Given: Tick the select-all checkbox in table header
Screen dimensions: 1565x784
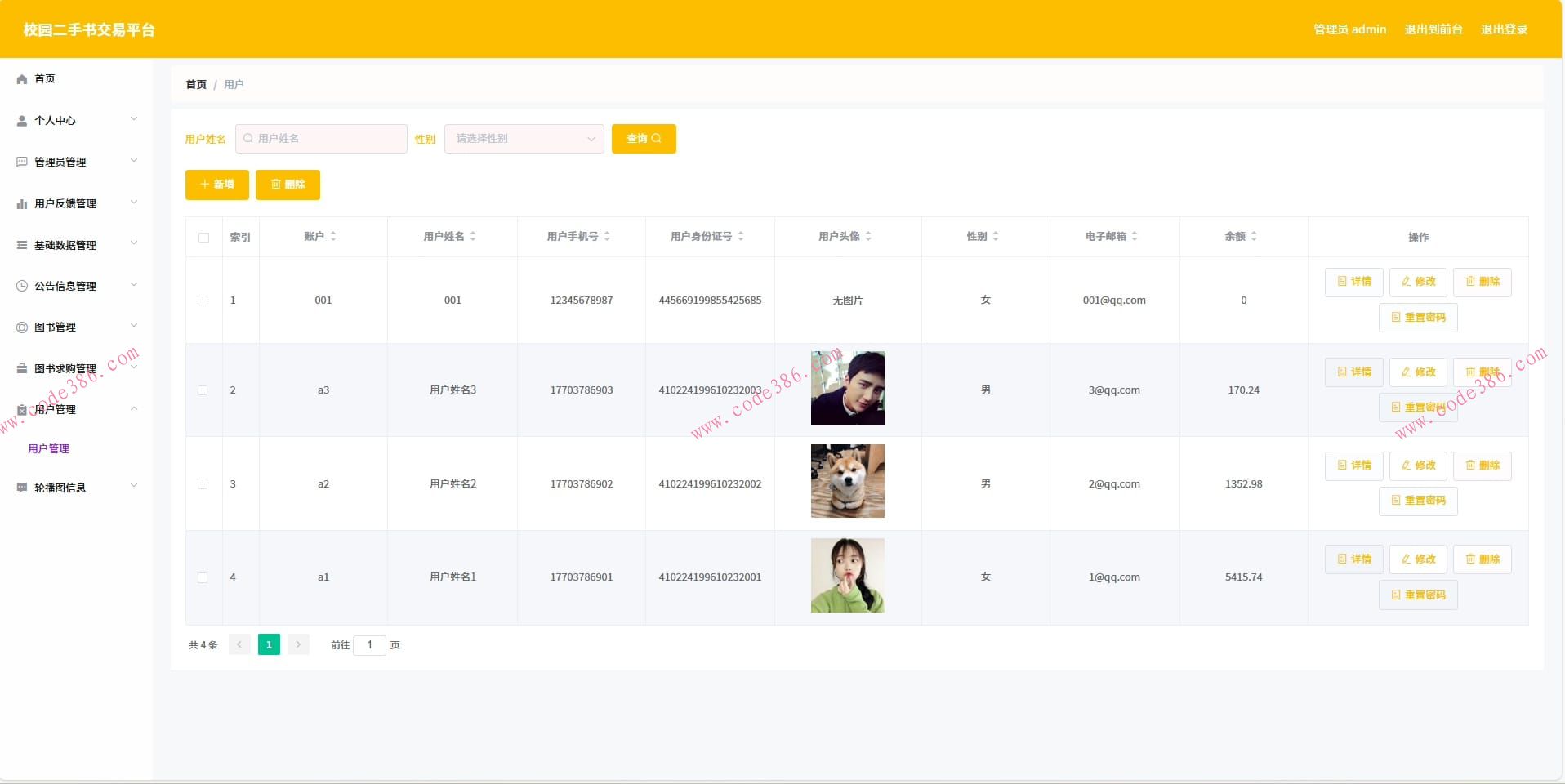Looking at the screenshot, I should click(203, 238).
